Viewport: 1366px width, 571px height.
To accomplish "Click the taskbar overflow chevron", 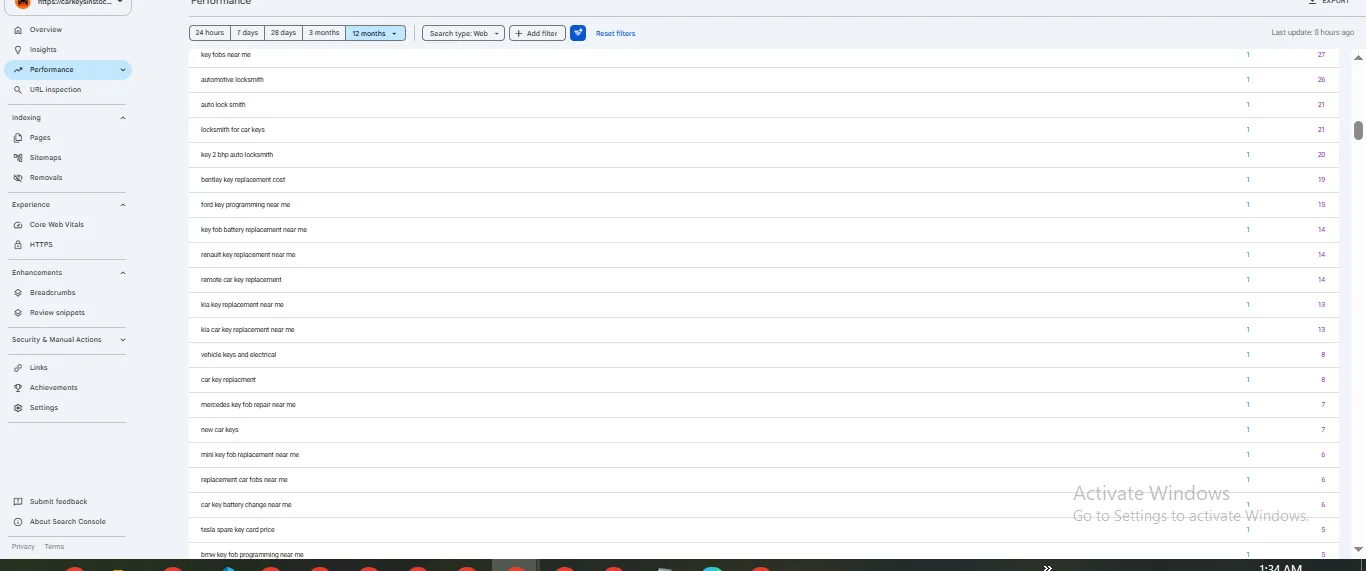I will point(1047,567).
